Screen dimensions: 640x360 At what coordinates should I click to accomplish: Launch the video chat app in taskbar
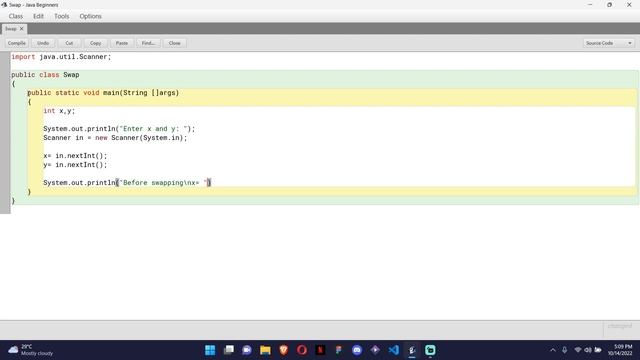pos(247,350)
